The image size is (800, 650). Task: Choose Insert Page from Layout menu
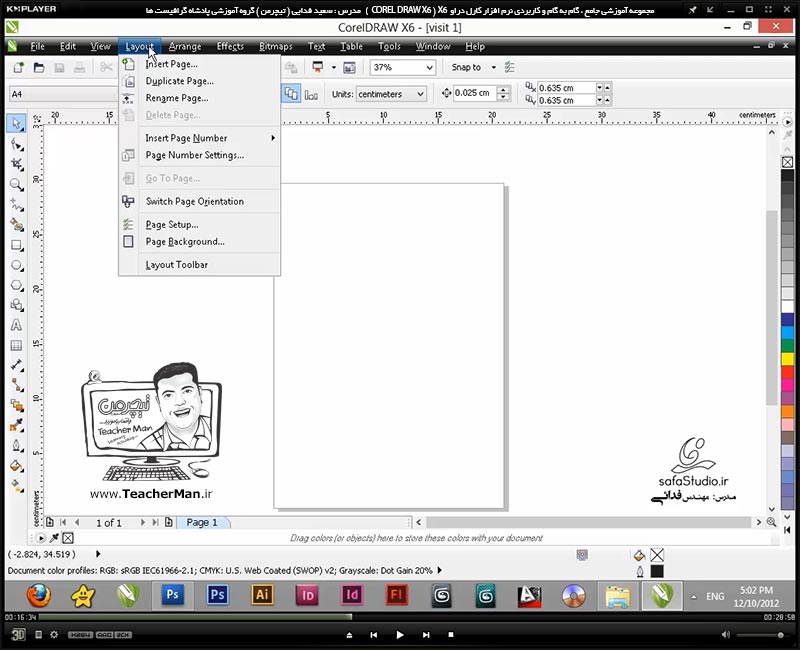tap(199, 64)
